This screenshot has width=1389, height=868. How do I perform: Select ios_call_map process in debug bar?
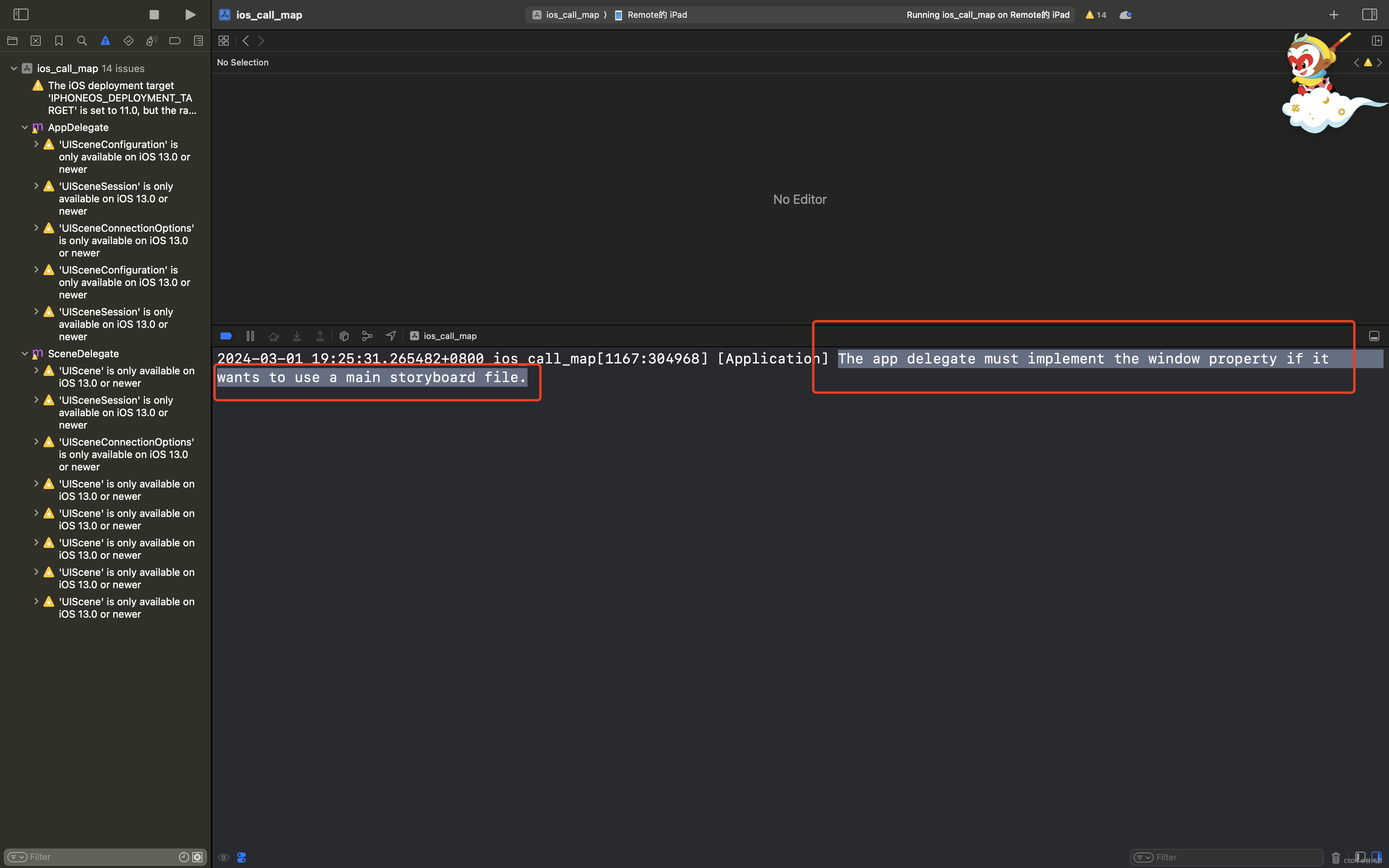pyautogui.click(x=444, y=336)
